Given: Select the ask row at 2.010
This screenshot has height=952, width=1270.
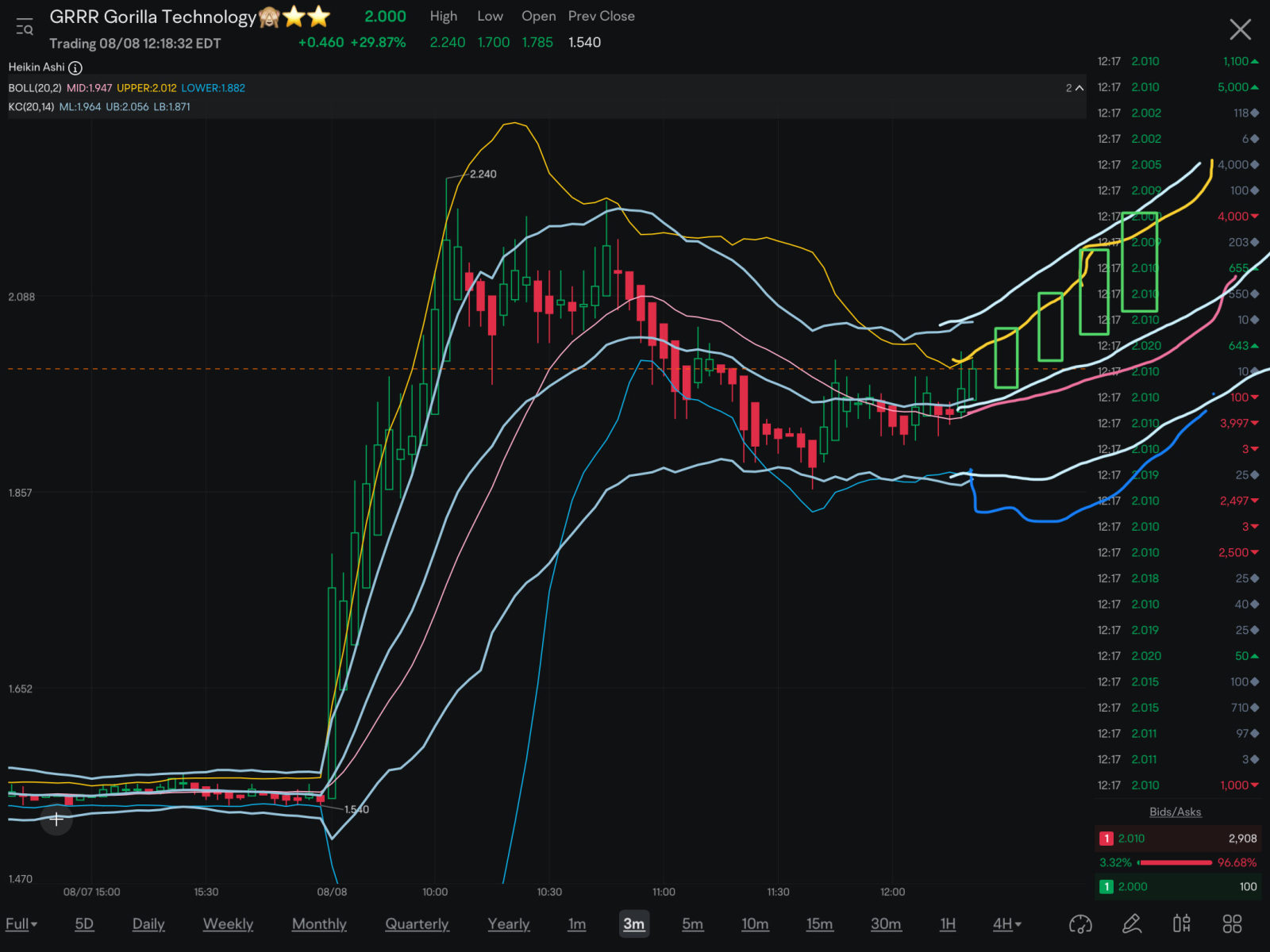Looking at the screenshot, I should pyautogui.click(x=1178, y=838).
